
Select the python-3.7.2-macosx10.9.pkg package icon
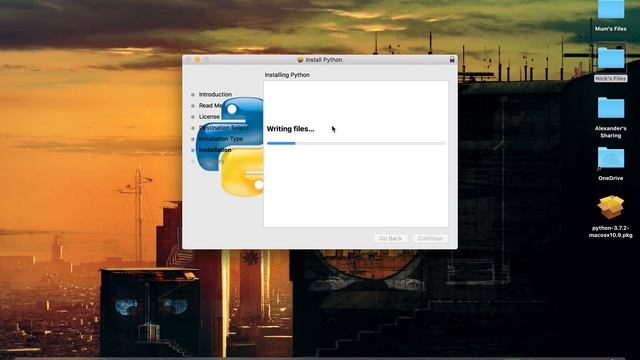coord(611,207)
